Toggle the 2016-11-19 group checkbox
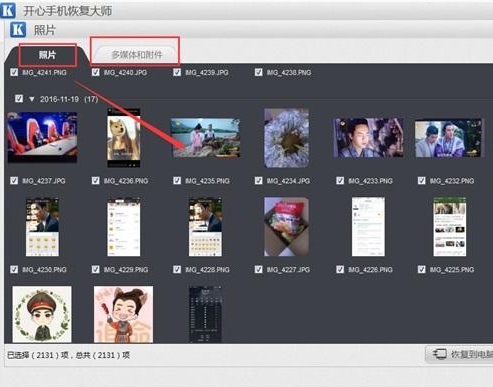Screen dimensions: 493x387 19,99
